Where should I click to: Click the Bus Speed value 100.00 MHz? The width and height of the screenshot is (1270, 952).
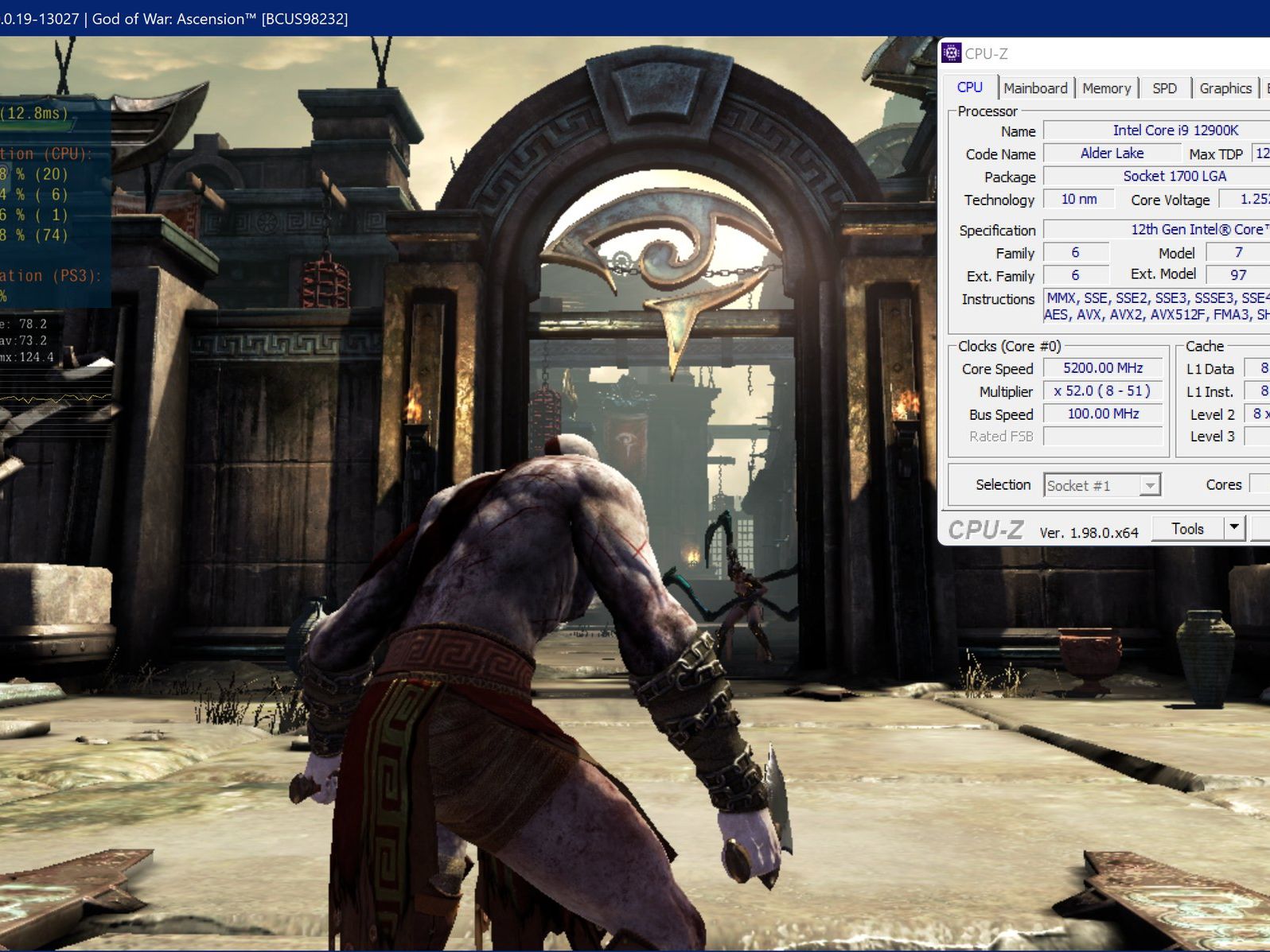(x=1103, y=414)
